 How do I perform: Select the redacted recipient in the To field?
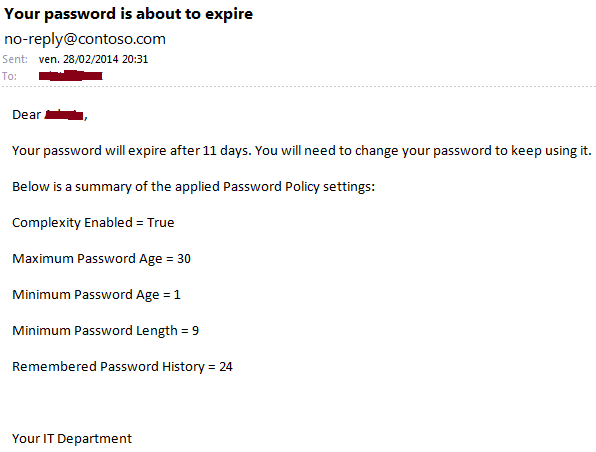[71, 75]
